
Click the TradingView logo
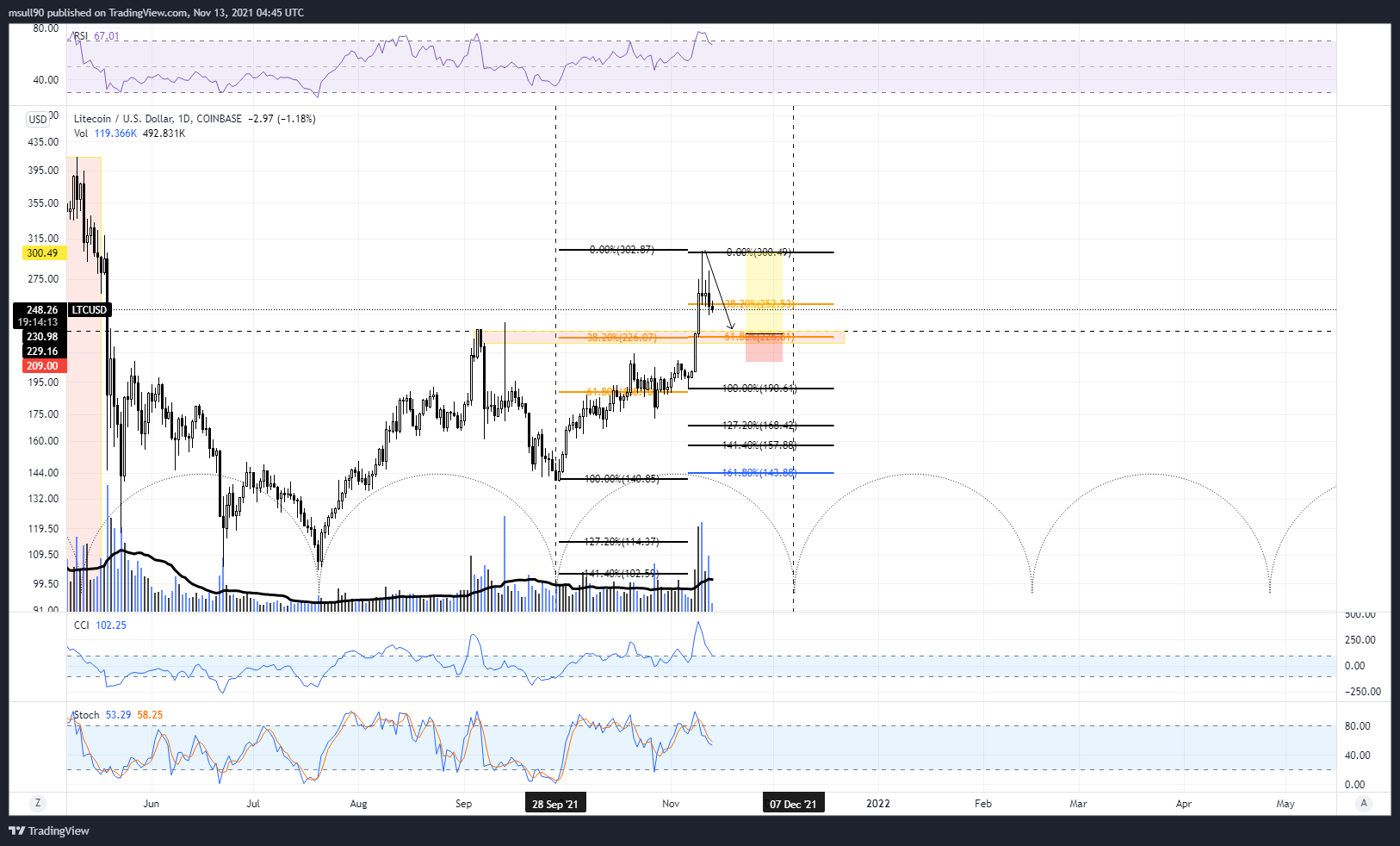(x=49, y=830)
